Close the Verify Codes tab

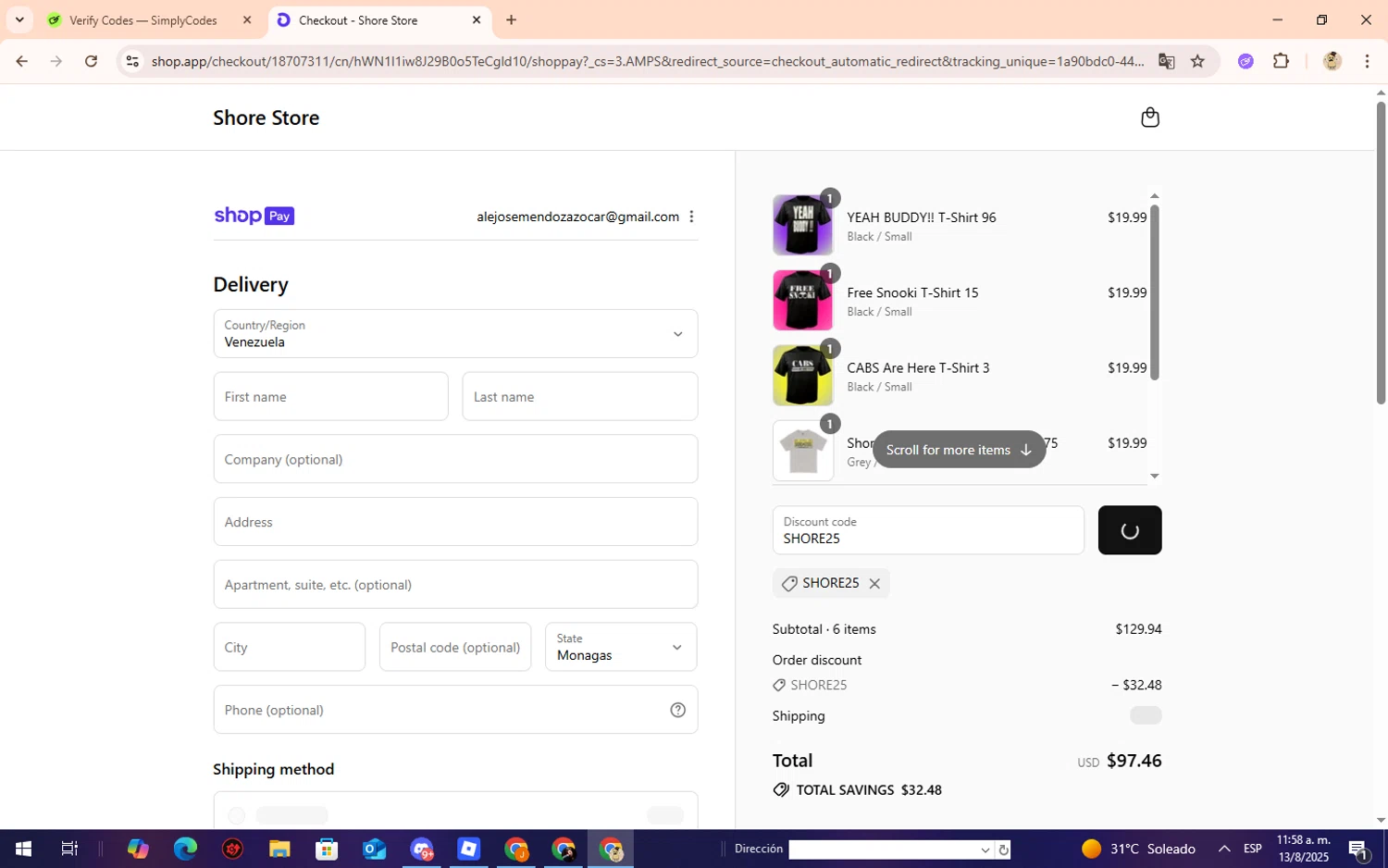(x=247, y=20)
